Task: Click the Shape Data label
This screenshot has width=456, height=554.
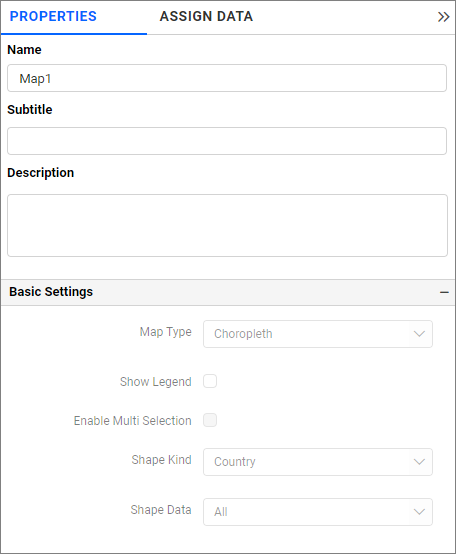Action: [161, 509]
